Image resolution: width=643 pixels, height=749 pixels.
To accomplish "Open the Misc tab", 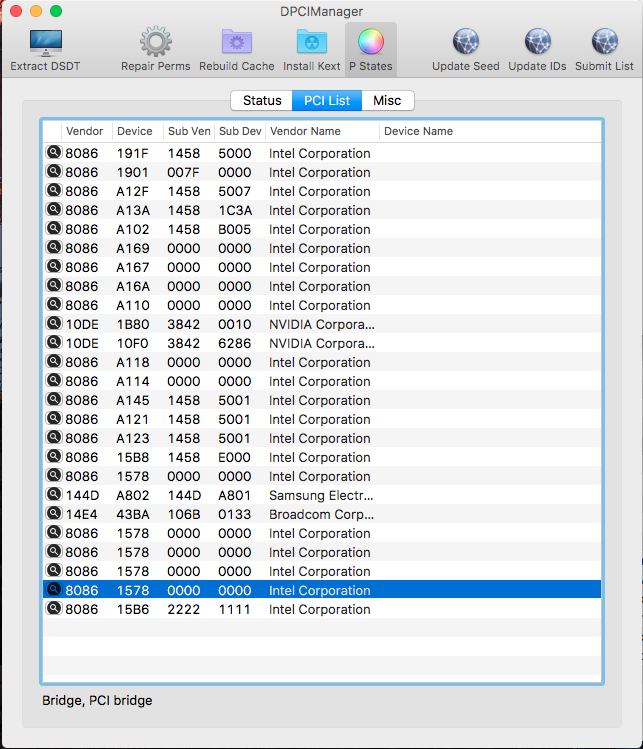I will pyautogui.click(x=387, y=100).
